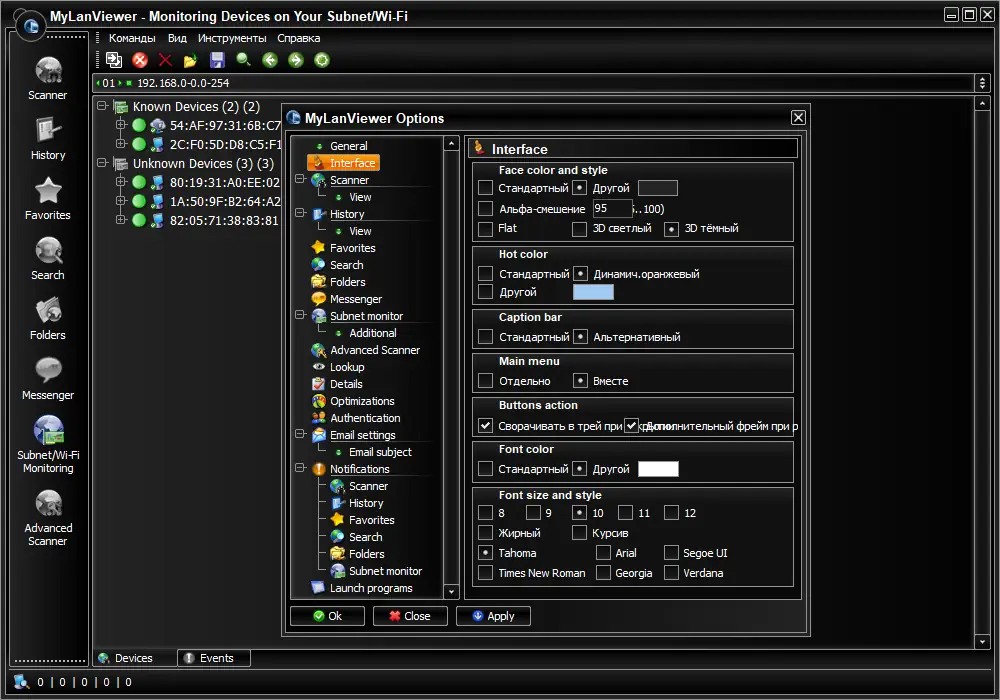Image resolution: width=1000 pixels, height=700 pixels.
Task: Collapse the Known Devices group
Action: point(102,106)
